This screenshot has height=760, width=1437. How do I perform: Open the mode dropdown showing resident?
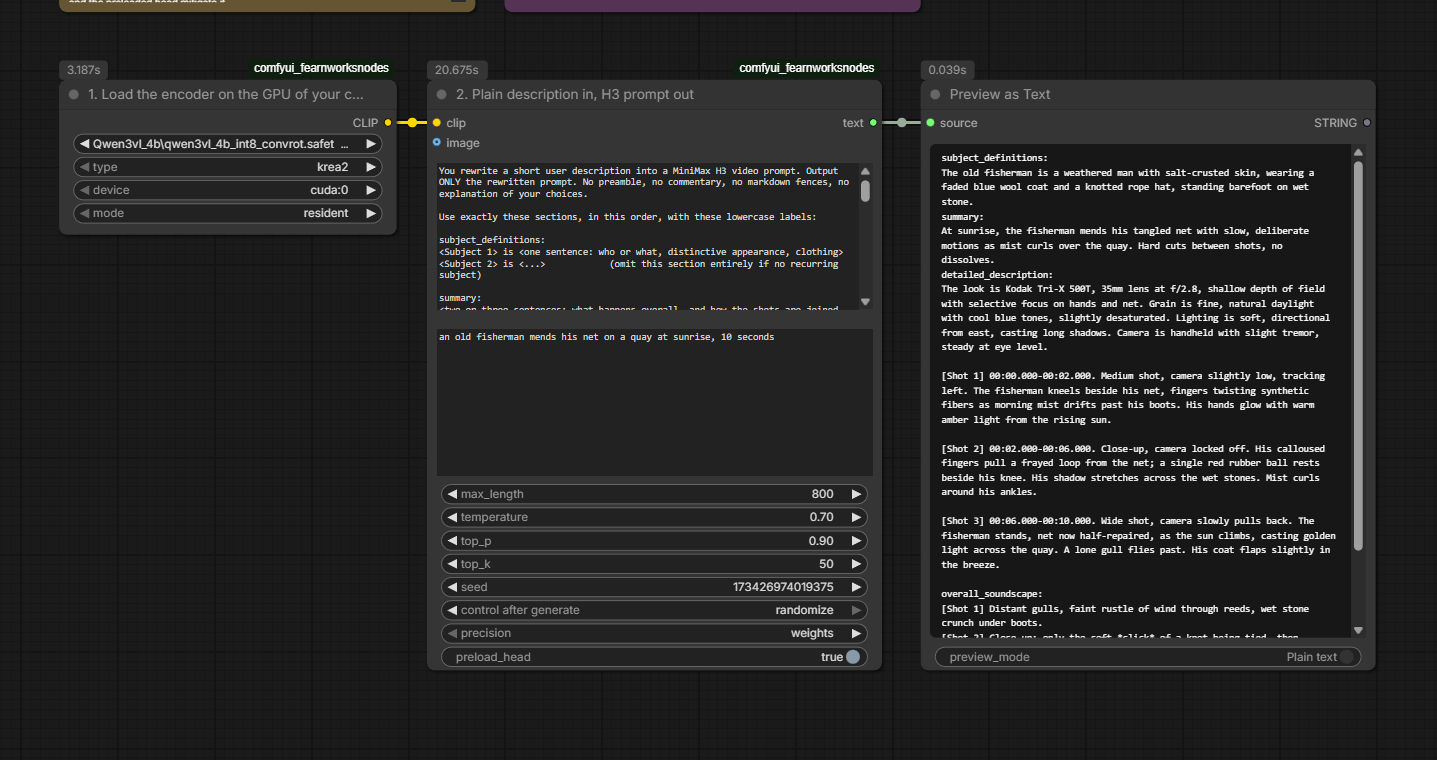click(228, 213)
